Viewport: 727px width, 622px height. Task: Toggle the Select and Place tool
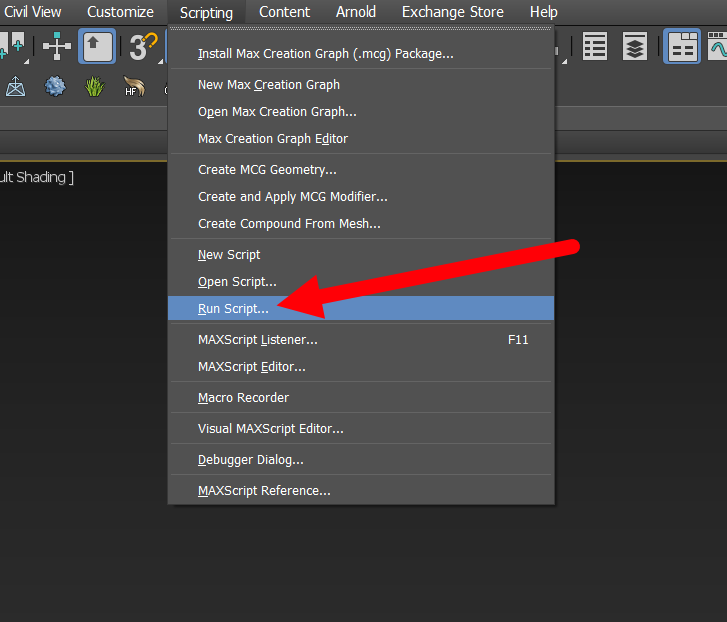pyautogui.click(x=97, y=46)
